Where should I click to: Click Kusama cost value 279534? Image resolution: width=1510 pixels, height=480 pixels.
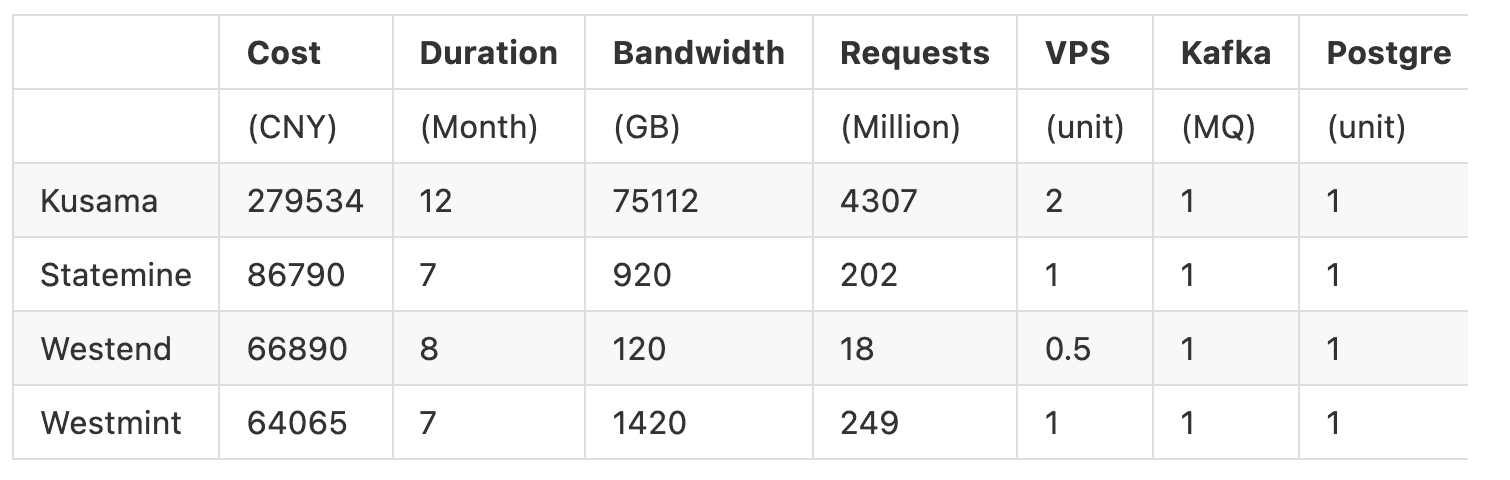pos(306,201)
